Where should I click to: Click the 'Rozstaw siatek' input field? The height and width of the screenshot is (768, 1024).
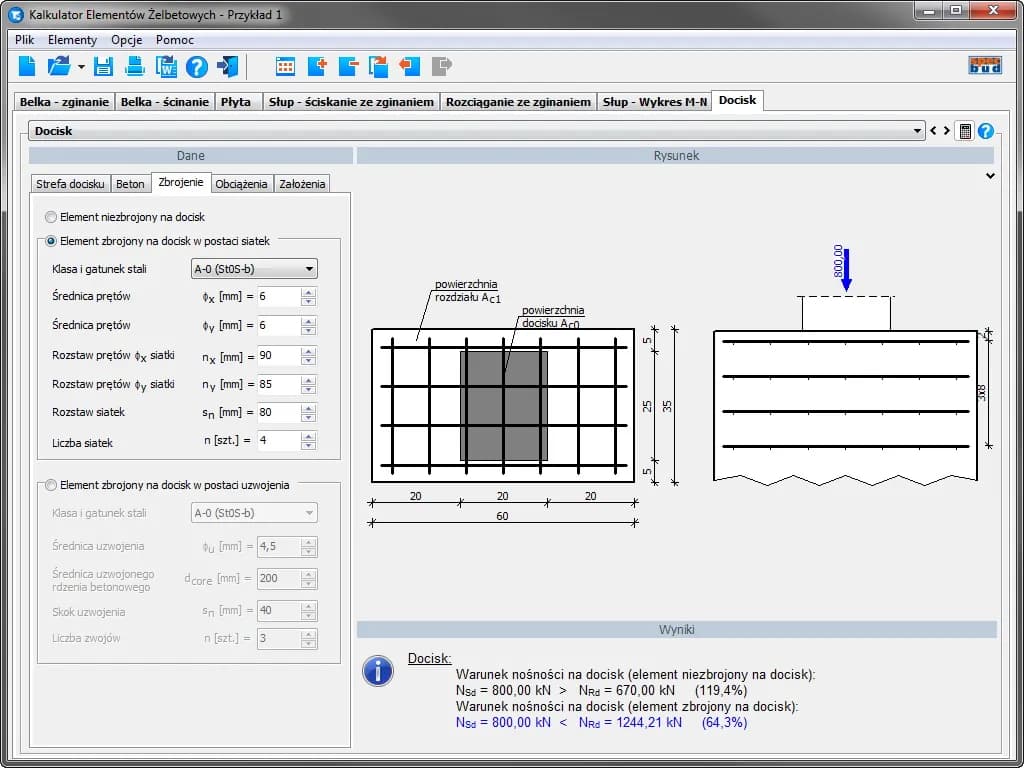pos(278,412)
